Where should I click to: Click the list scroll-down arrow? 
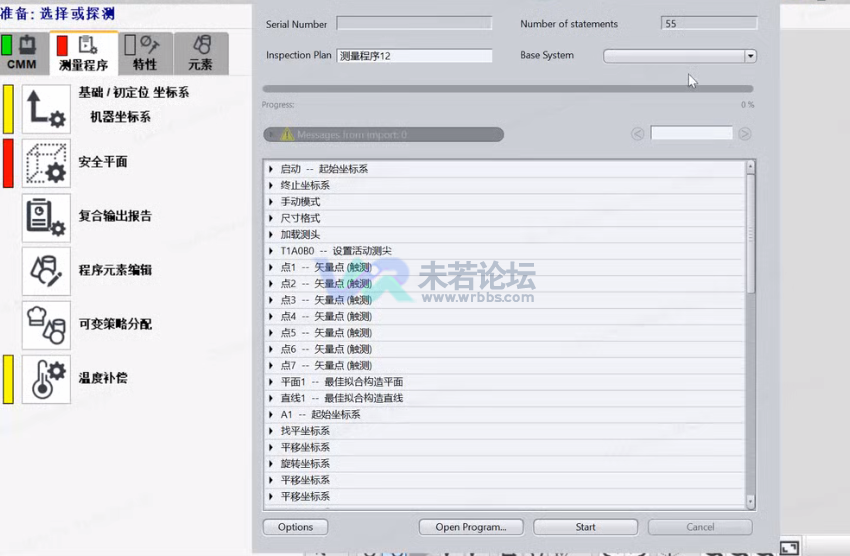751,502
